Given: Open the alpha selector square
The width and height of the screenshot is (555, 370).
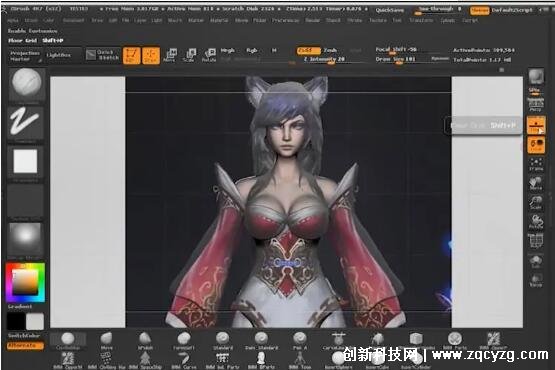Looking at the screenshot, I should pos(25,161).
